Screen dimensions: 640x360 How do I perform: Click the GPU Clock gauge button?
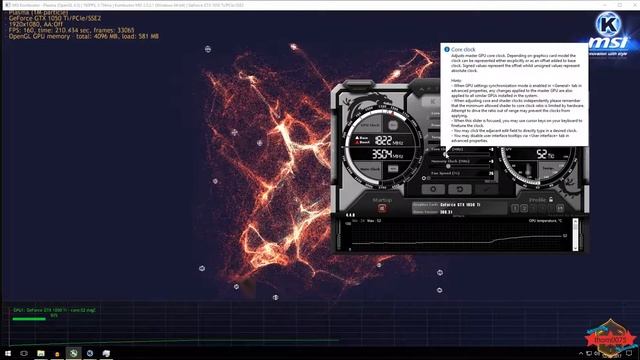pos(393,125)
